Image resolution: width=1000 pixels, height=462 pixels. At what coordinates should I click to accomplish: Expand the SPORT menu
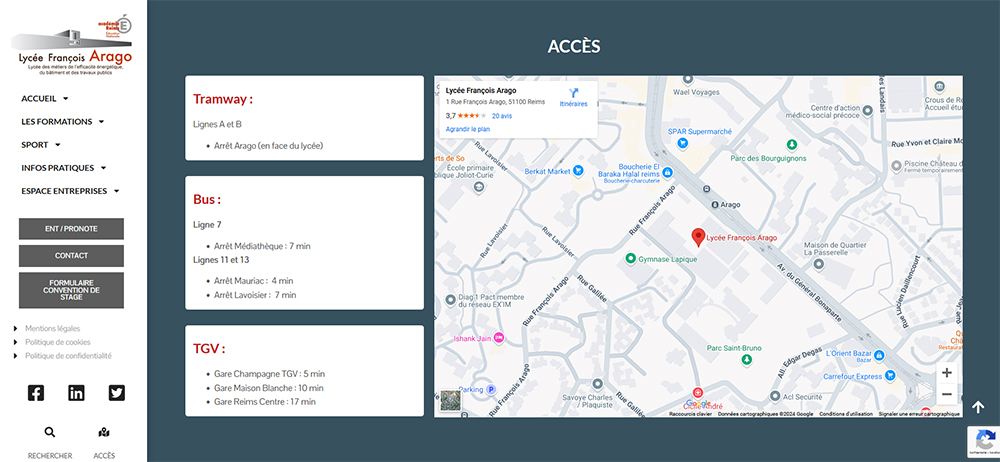point(41,145)
